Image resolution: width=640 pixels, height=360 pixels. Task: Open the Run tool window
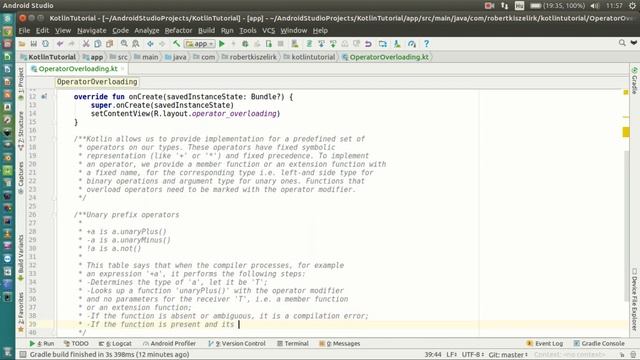click(x=42, y=344)
